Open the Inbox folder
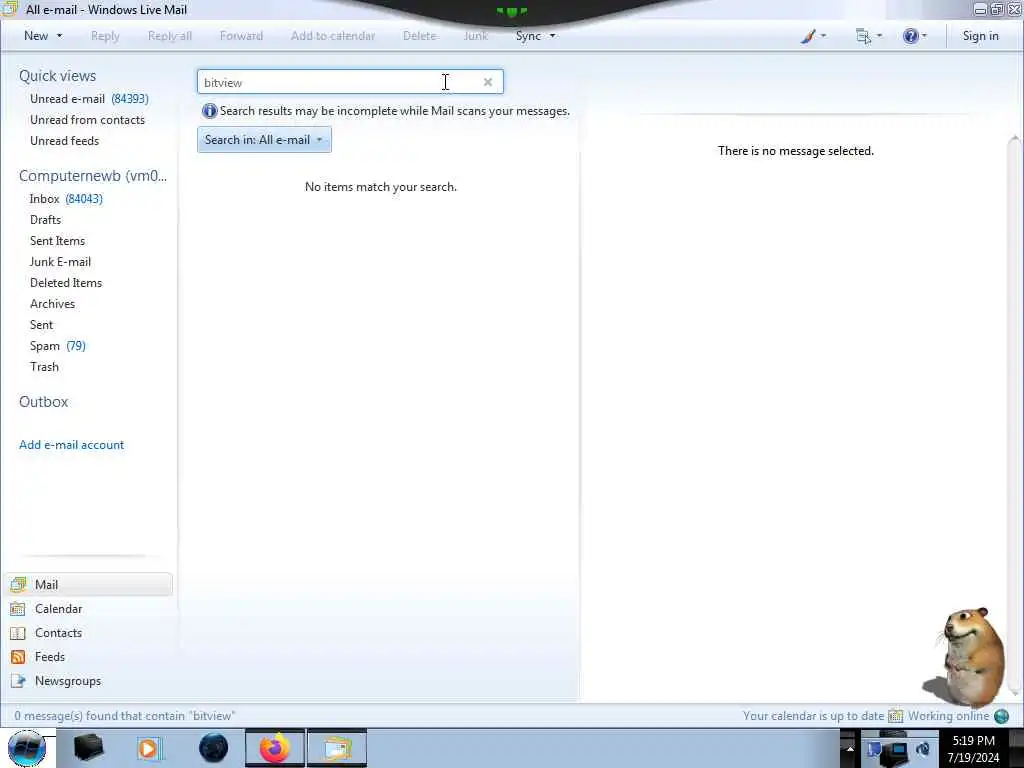Image resolution: width=1024 pixels, height=768 pixels. (x=66, y=199)
